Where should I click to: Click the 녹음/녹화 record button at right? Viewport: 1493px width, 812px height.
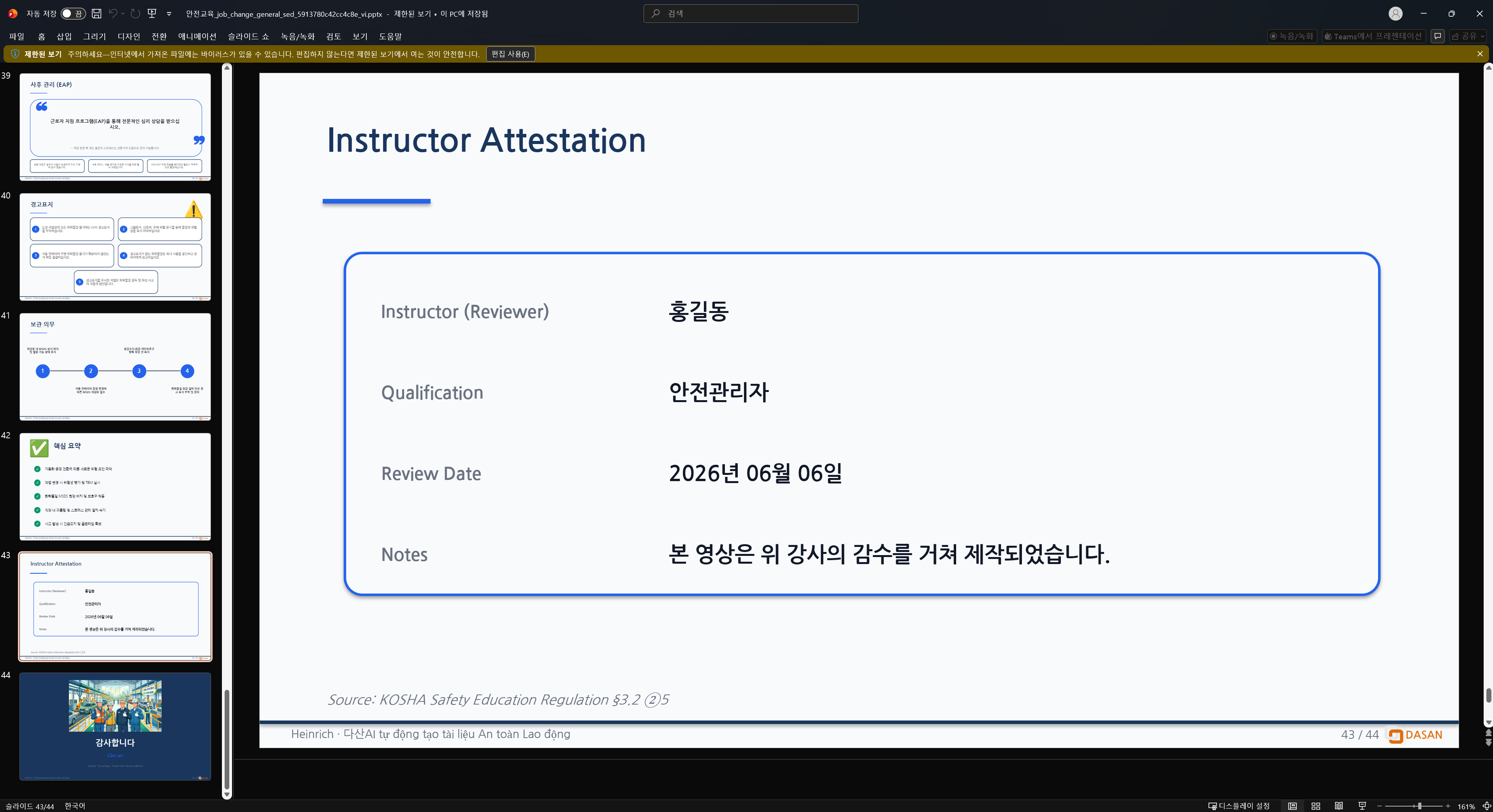[x=1292, y=36]
